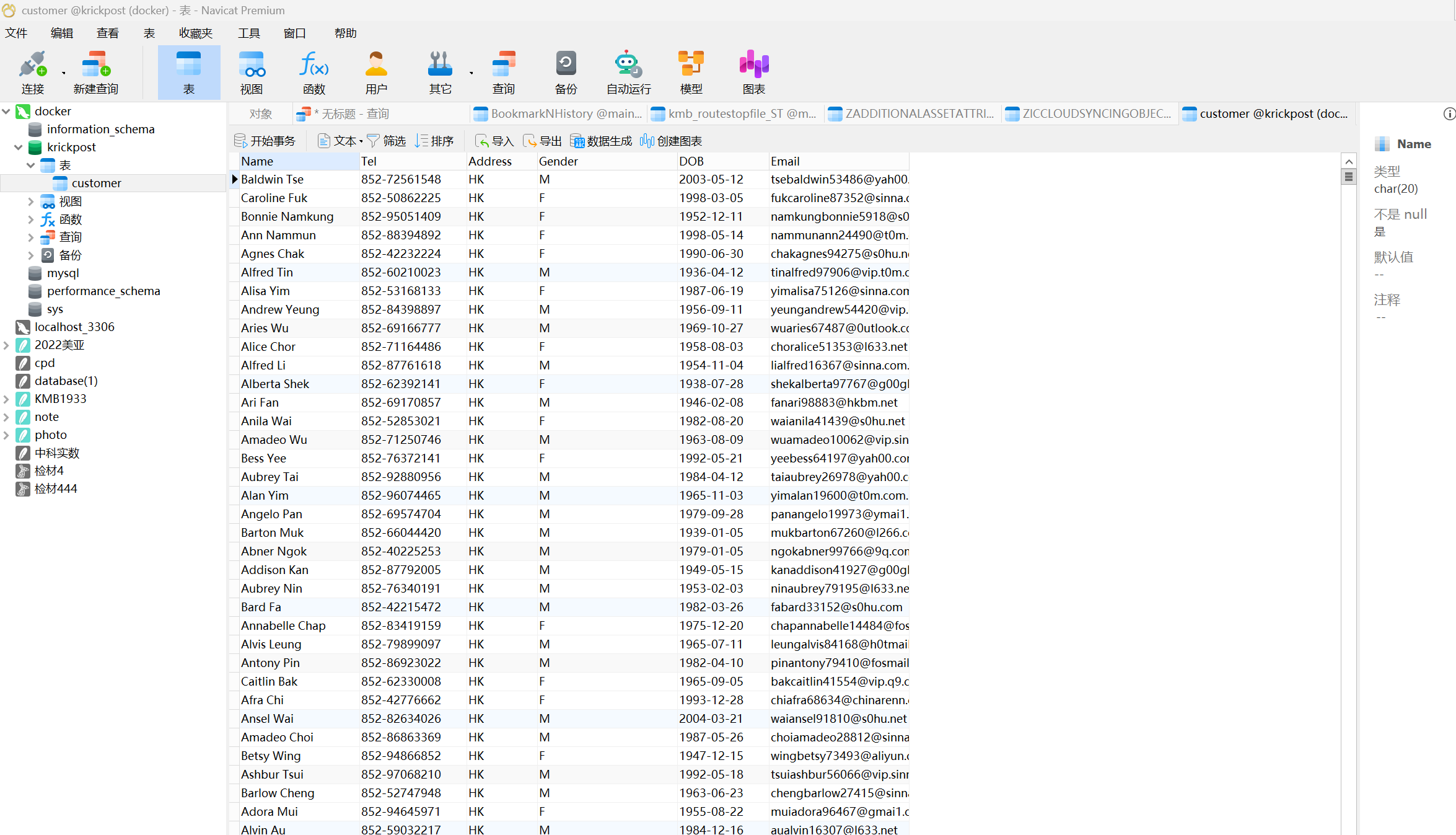
Task: Click 开始事务 begin transaction button
Action: click(265, 141)
